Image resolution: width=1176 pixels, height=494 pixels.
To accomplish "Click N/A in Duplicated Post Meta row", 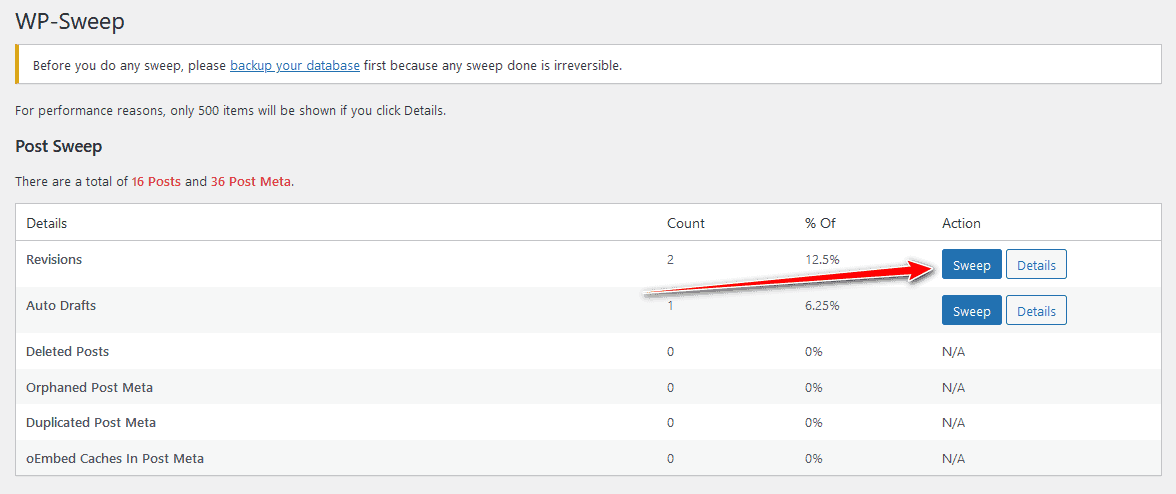I will (x=953, y=423).
